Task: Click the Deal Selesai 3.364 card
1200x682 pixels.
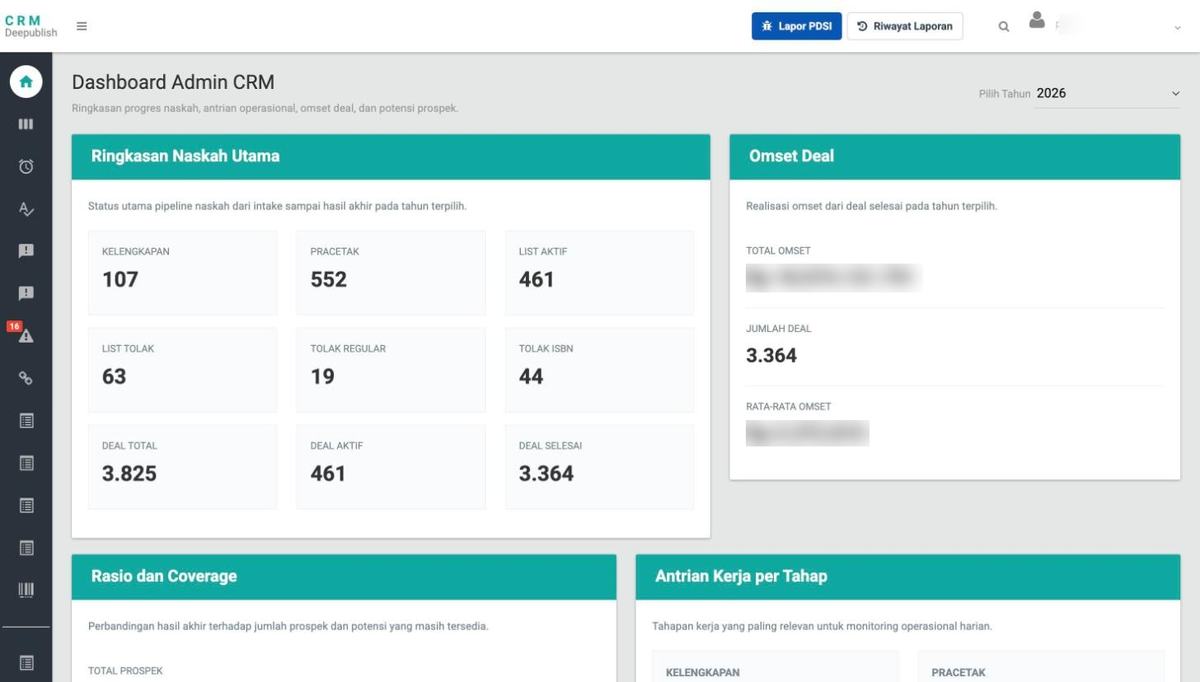Action: coord(599,467)
